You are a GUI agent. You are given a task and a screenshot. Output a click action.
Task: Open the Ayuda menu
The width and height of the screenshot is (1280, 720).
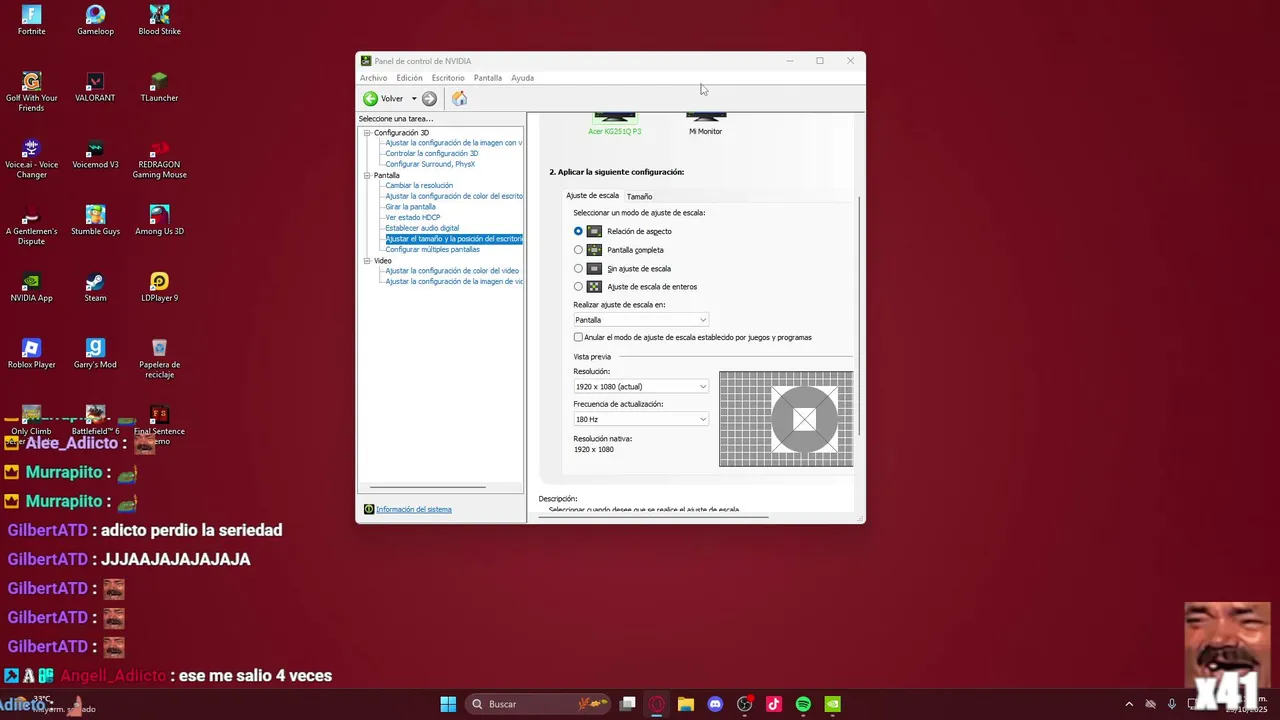(522, 78)
